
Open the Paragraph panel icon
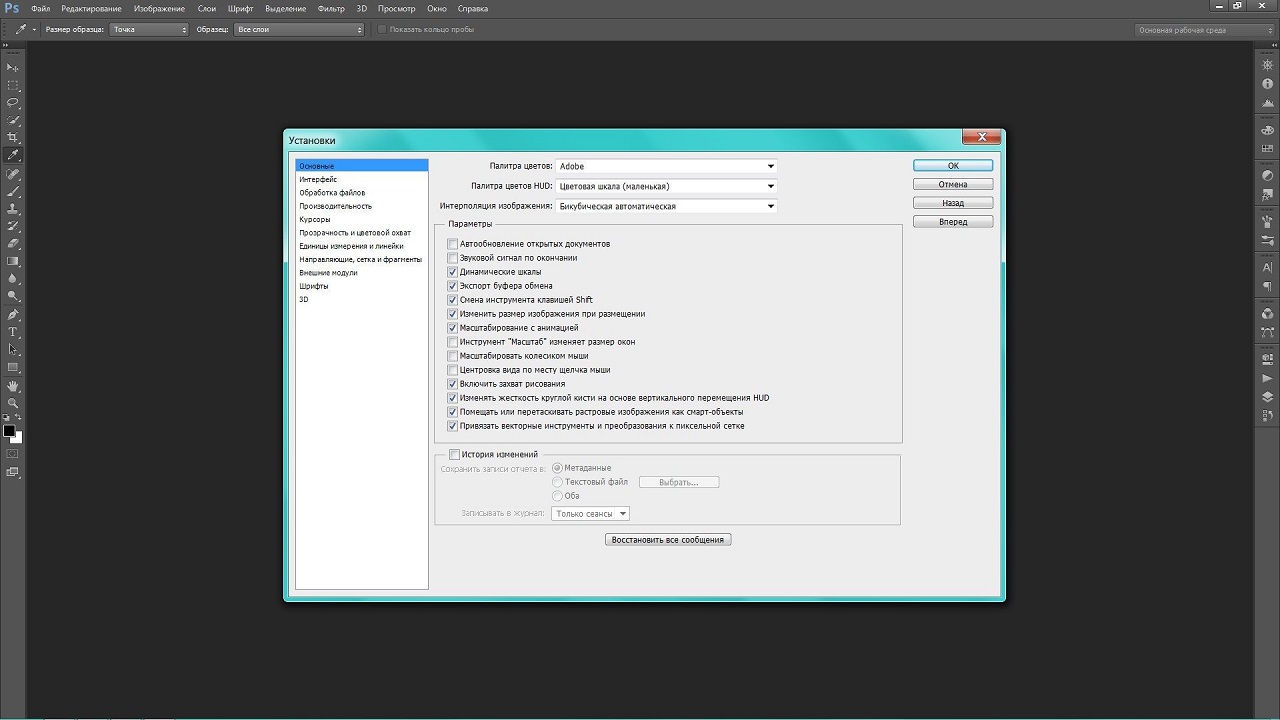1268,286
